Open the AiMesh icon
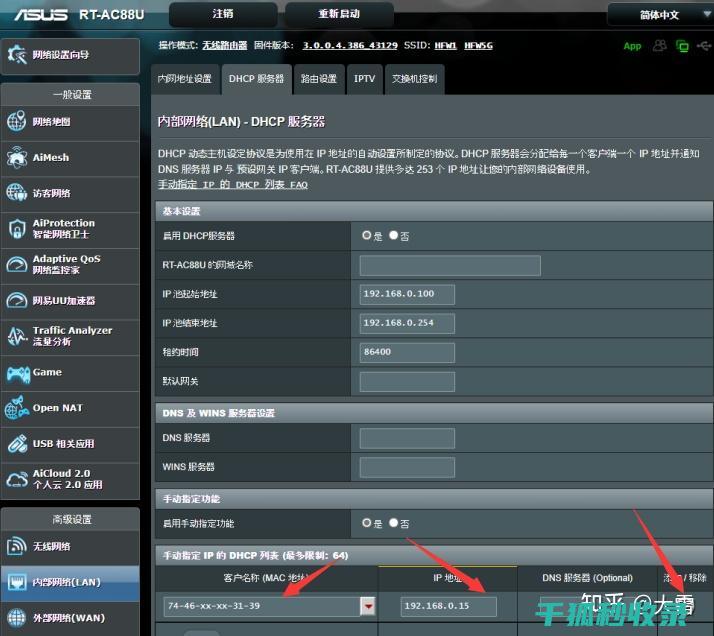 (x=17, y=158)
